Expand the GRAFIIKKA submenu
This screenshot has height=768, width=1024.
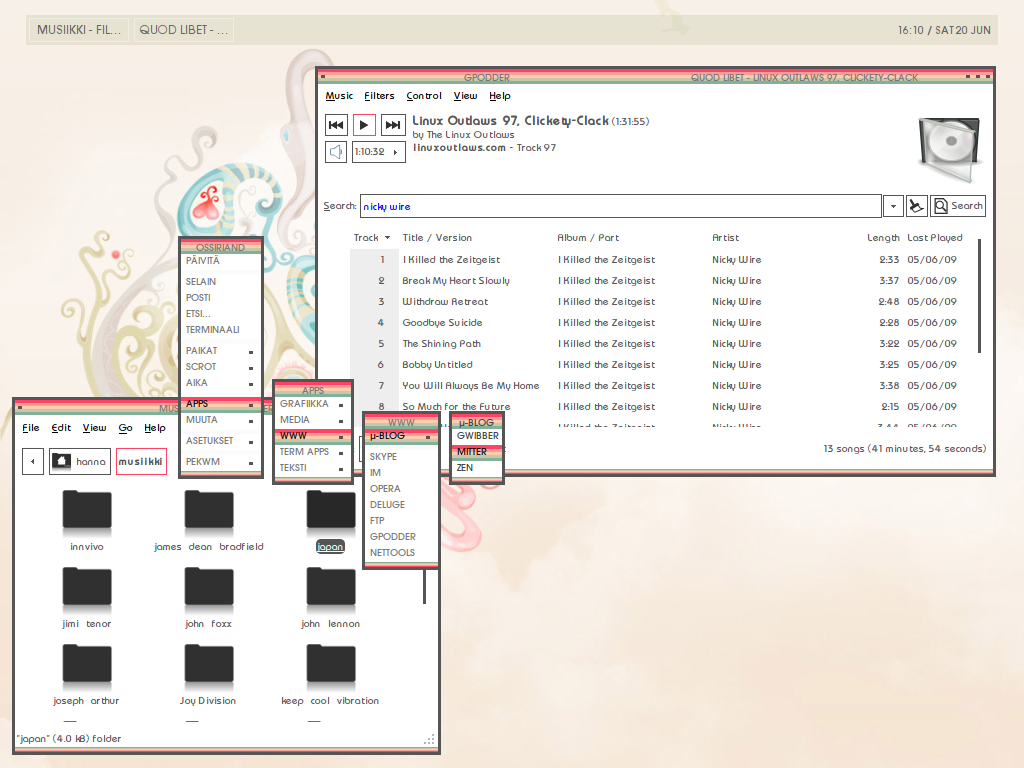313,404
